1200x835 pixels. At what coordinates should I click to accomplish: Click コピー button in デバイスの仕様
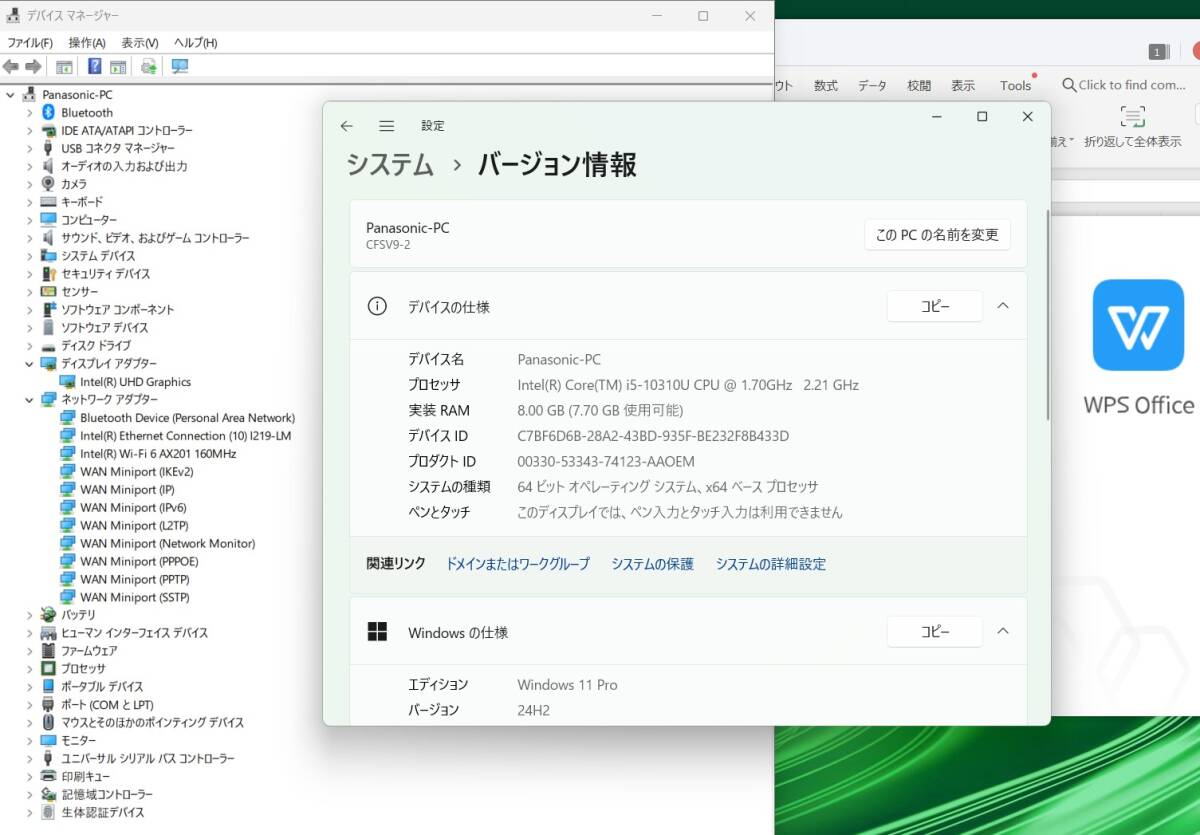935,306
